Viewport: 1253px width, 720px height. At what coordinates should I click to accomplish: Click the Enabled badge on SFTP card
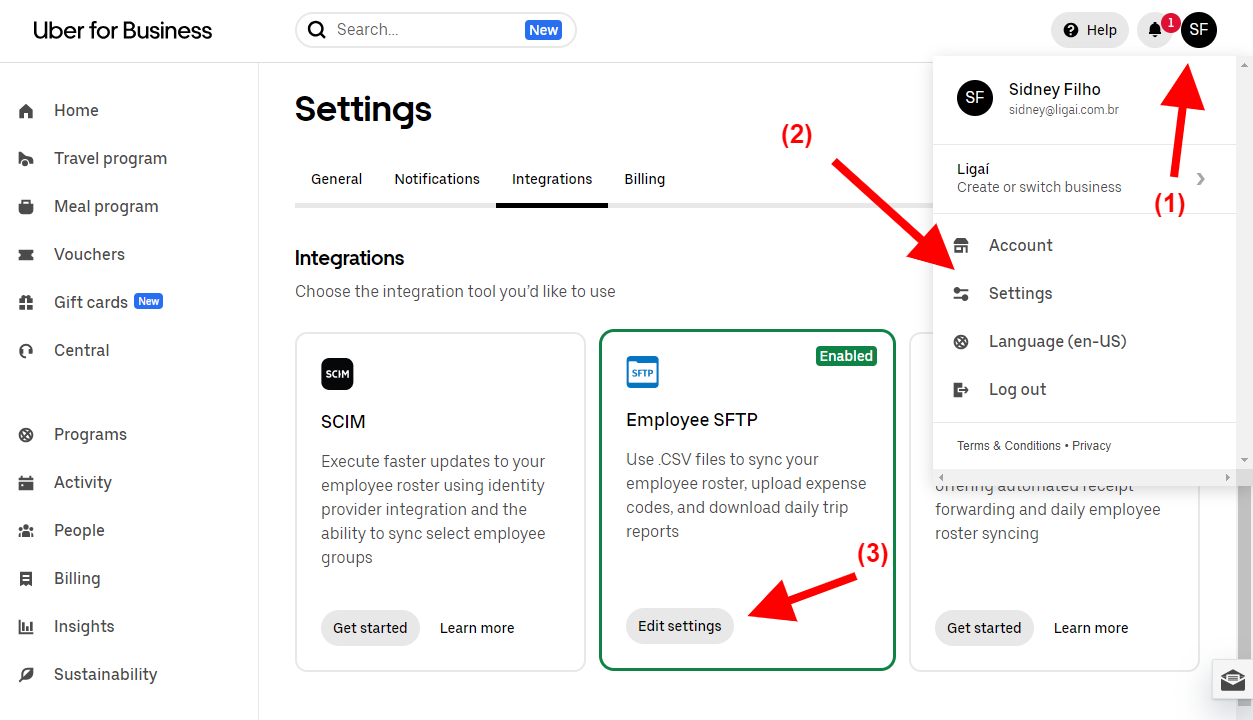pos(846,356)
